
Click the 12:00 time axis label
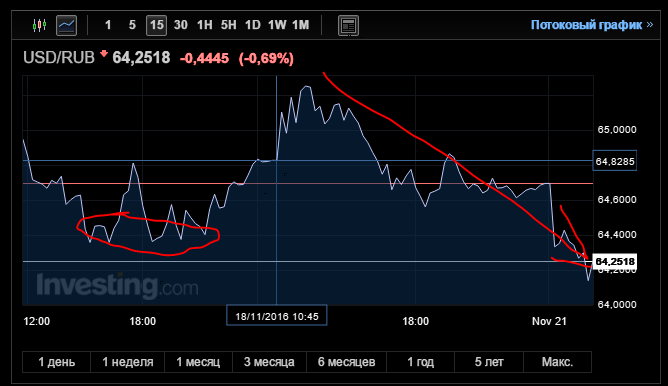pos(37,321)
